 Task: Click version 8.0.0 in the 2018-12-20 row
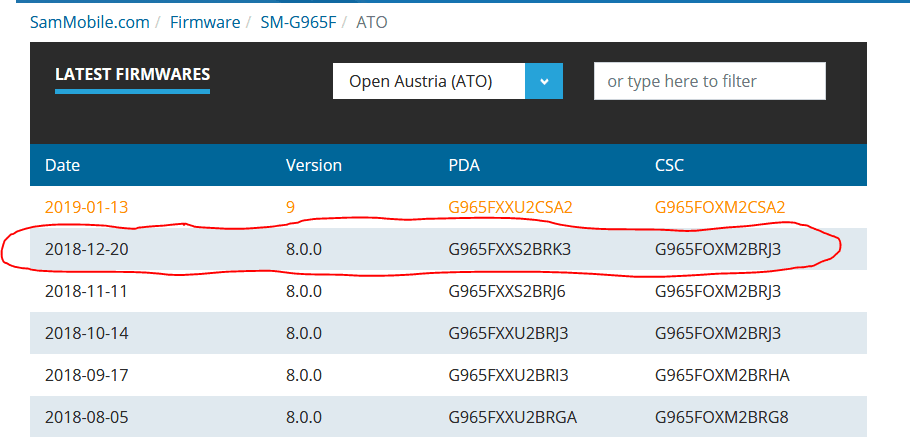click(x=304, y=250)
